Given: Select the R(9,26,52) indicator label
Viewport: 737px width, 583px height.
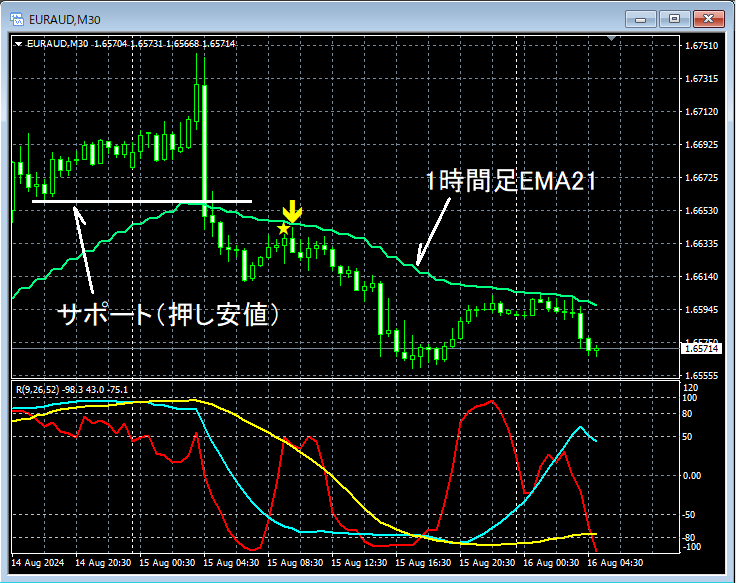Looking at the screenshot, I should pyautogui.click(x=71, y=390).
